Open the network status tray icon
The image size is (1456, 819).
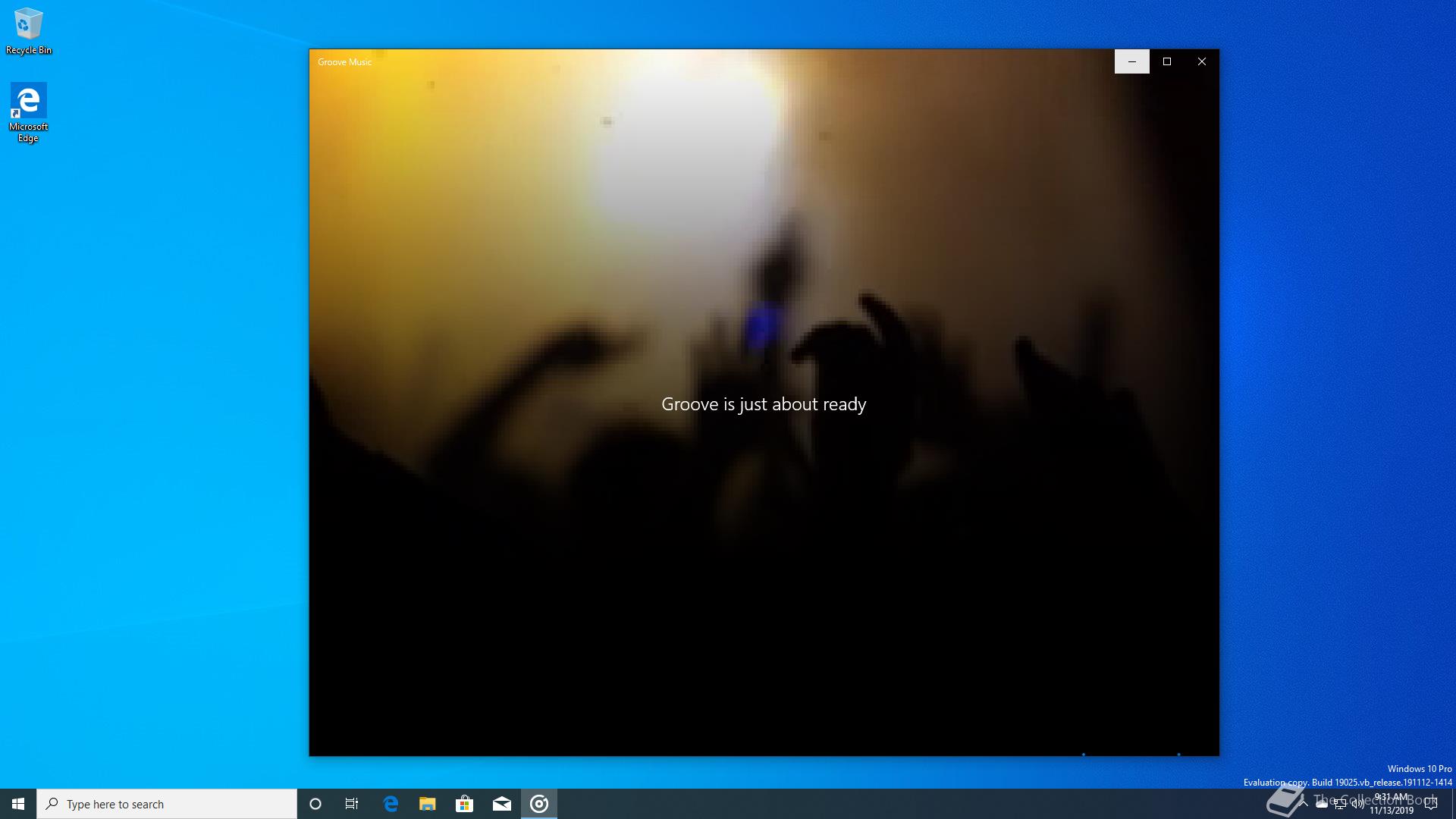1340,804
